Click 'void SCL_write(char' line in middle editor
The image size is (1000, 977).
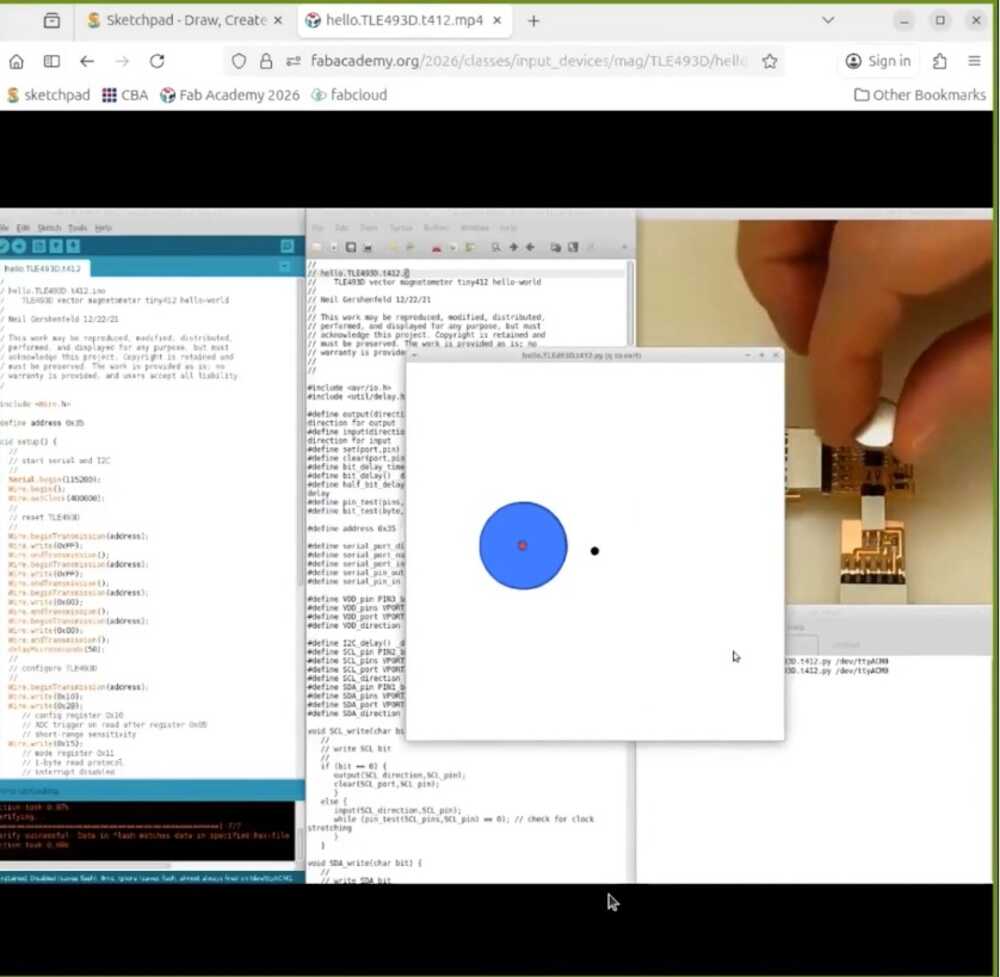(356, 731)
